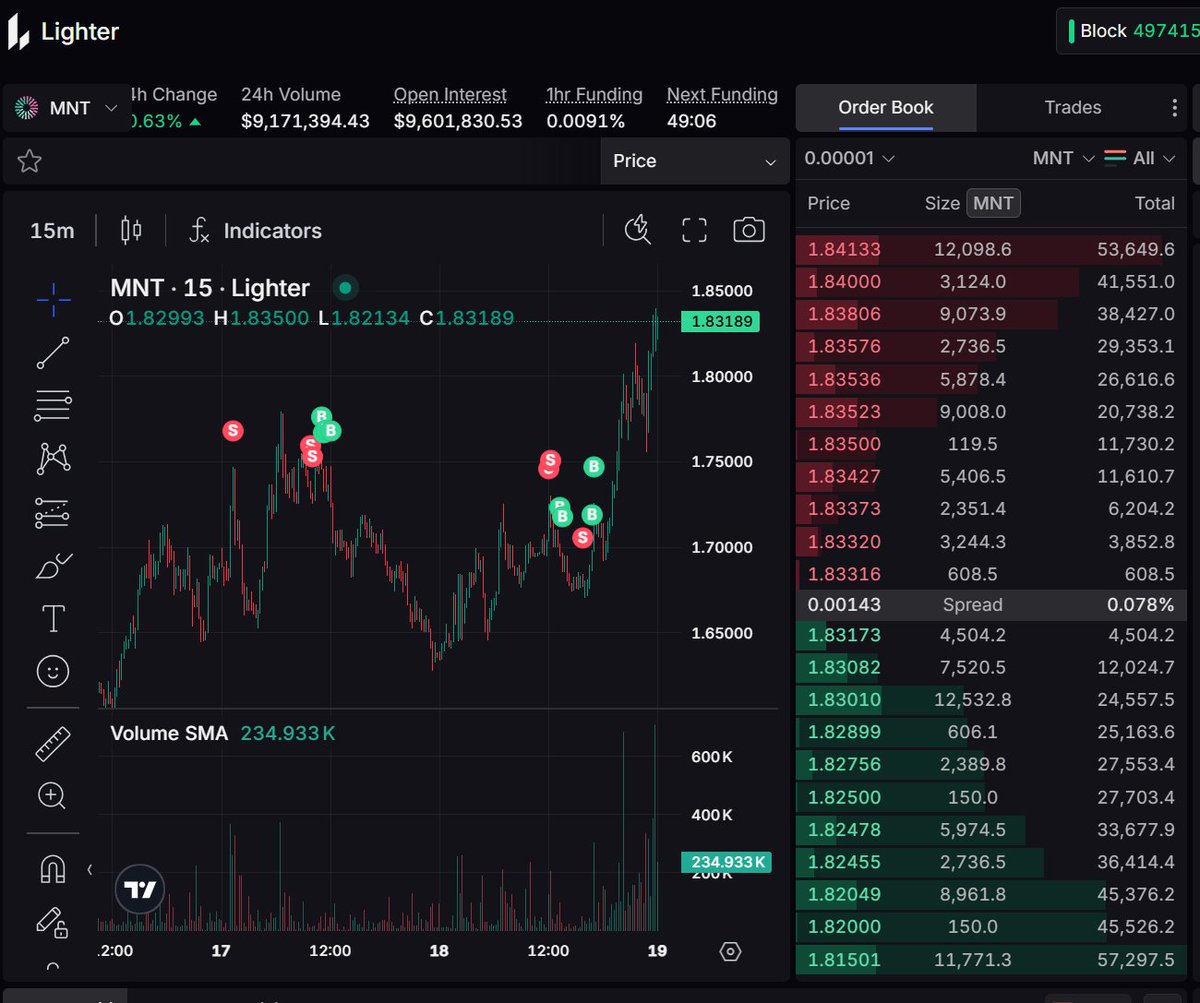Select the text annotation tool
1200x1003 pixels.
pos(53,618)
